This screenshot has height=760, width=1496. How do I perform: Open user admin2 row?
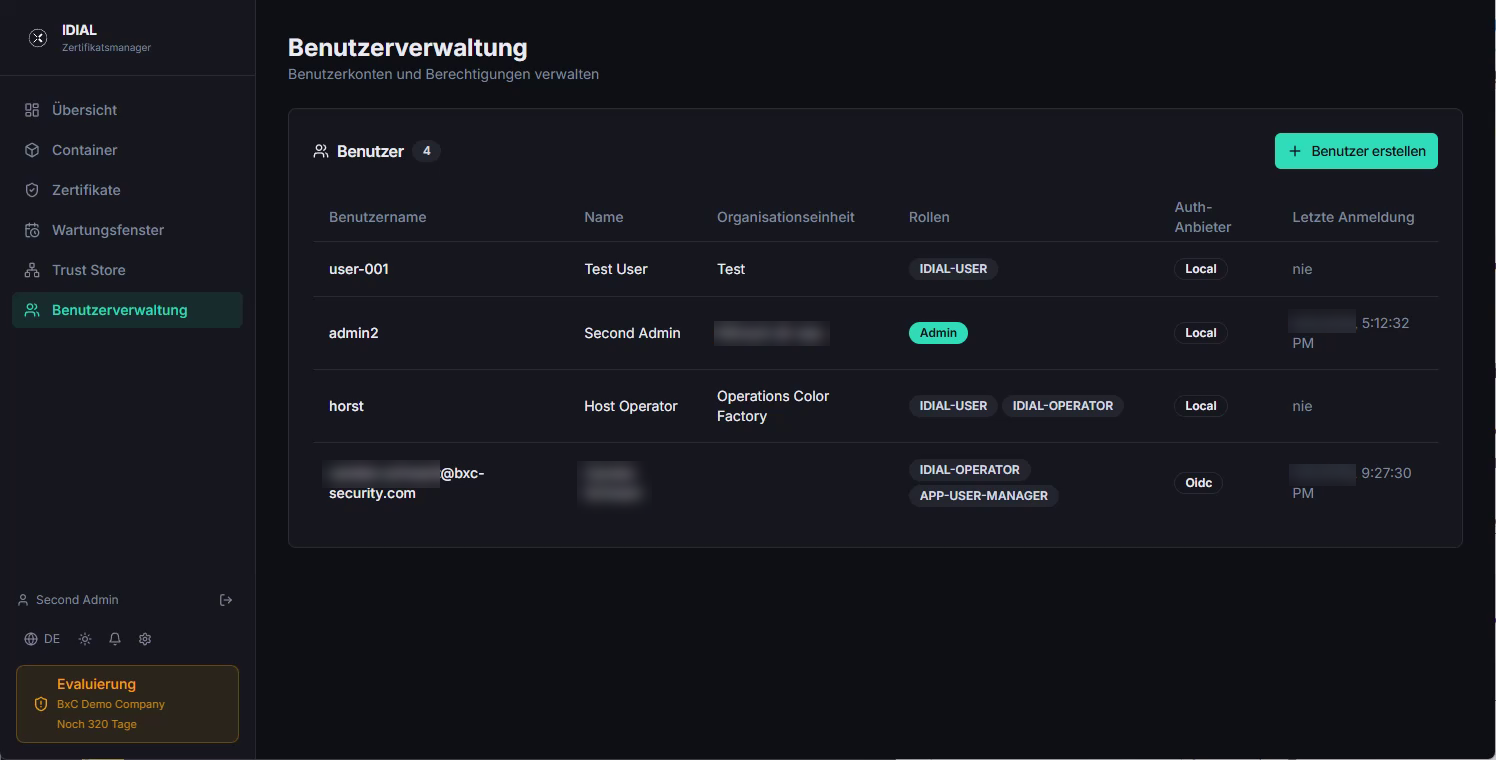(x=876, y=333)
